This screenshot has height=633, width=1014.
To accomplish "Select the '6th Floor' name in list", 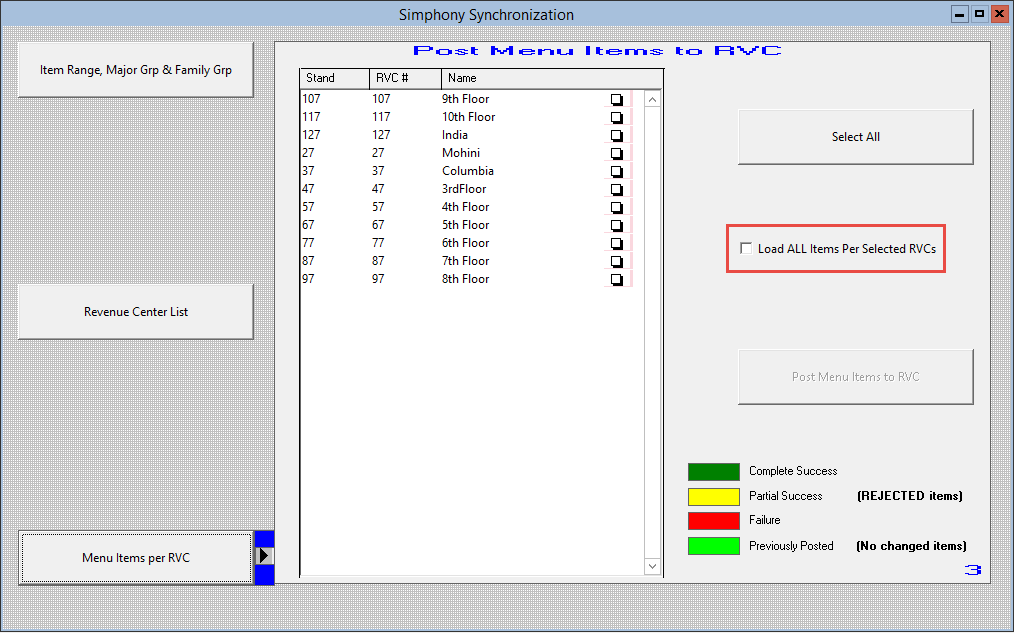I will pyautogui.click(x=466, y=243).
